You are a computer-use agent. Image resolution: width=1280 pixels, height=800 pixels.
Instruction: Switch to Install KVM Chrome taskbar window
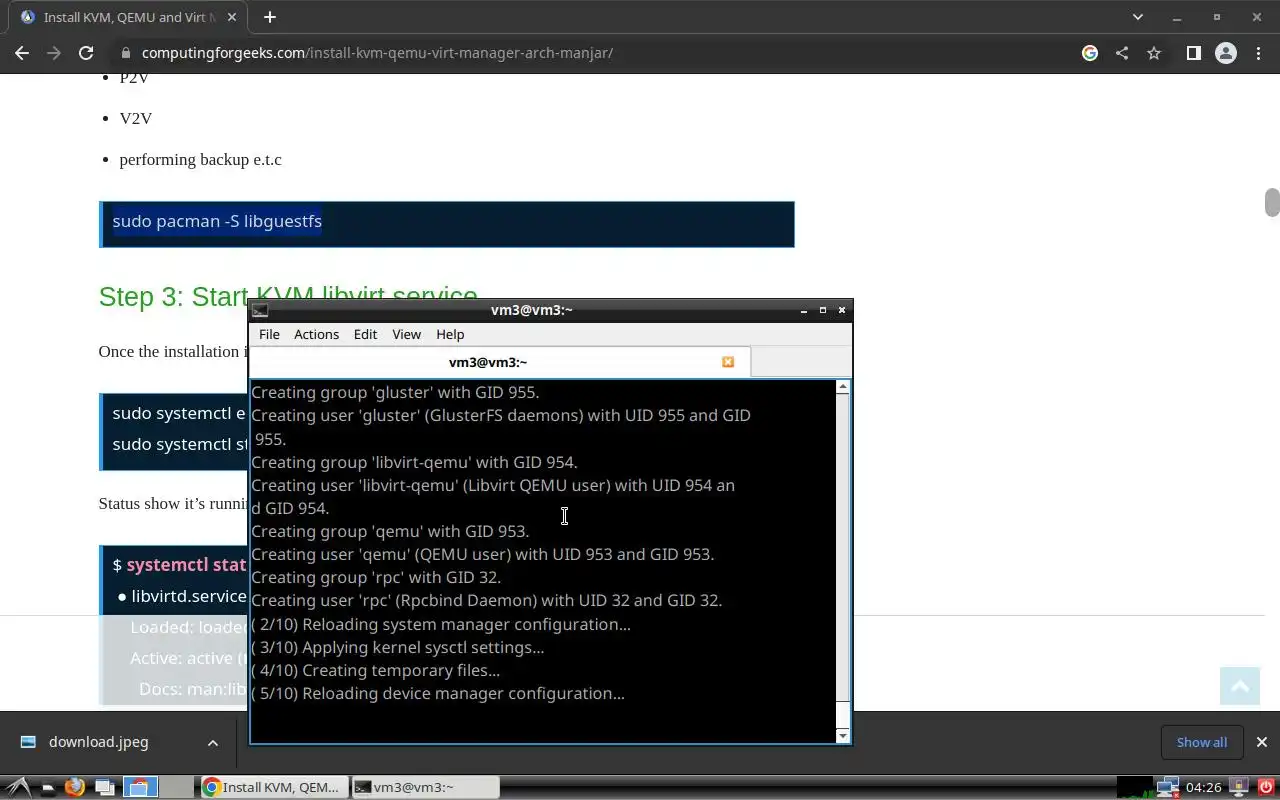click(x=274, y=787)
